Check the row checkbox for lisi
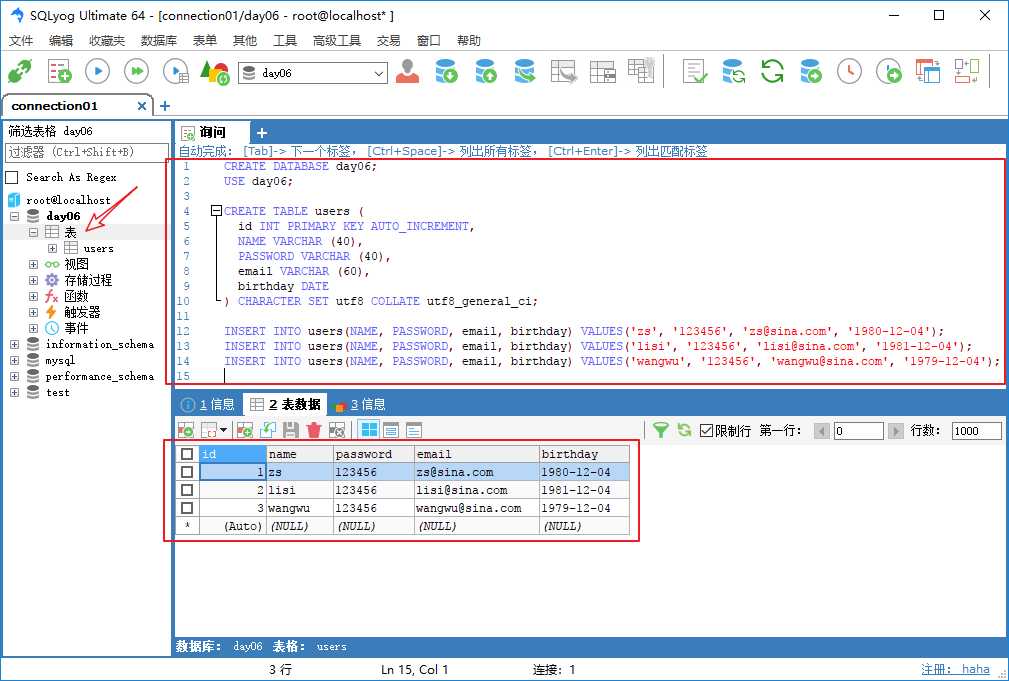The image size is (1009, 681). click(187, 490)
